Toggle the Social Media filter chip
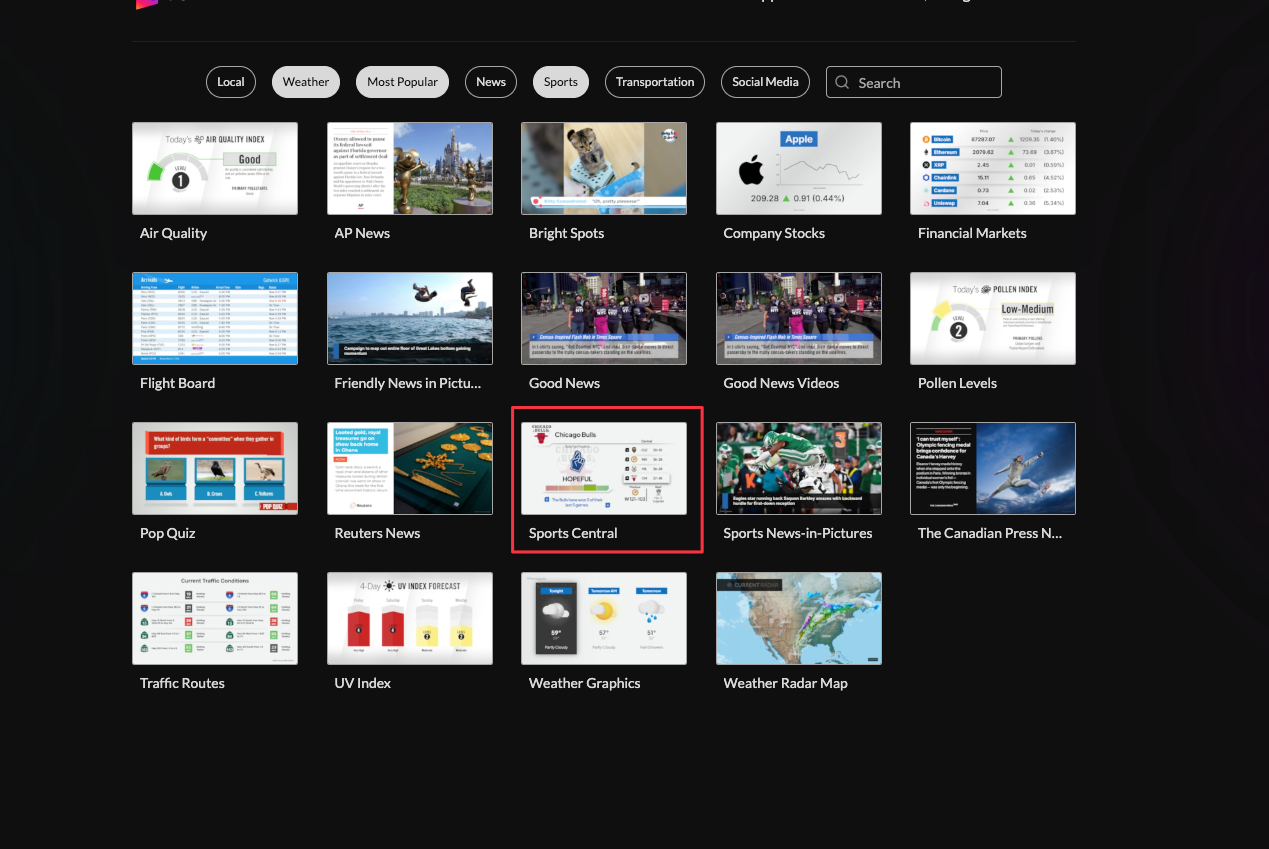Viewport: 1269px width, 849px height. (765, 82)
